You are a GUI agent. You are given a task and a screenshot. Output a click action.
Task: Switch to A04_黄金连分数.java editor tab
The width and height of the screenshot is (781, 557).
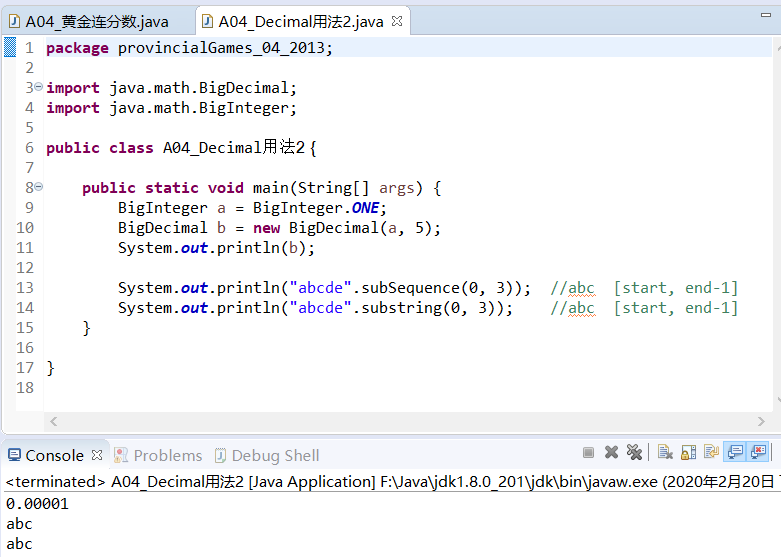[x=97, y=22]
